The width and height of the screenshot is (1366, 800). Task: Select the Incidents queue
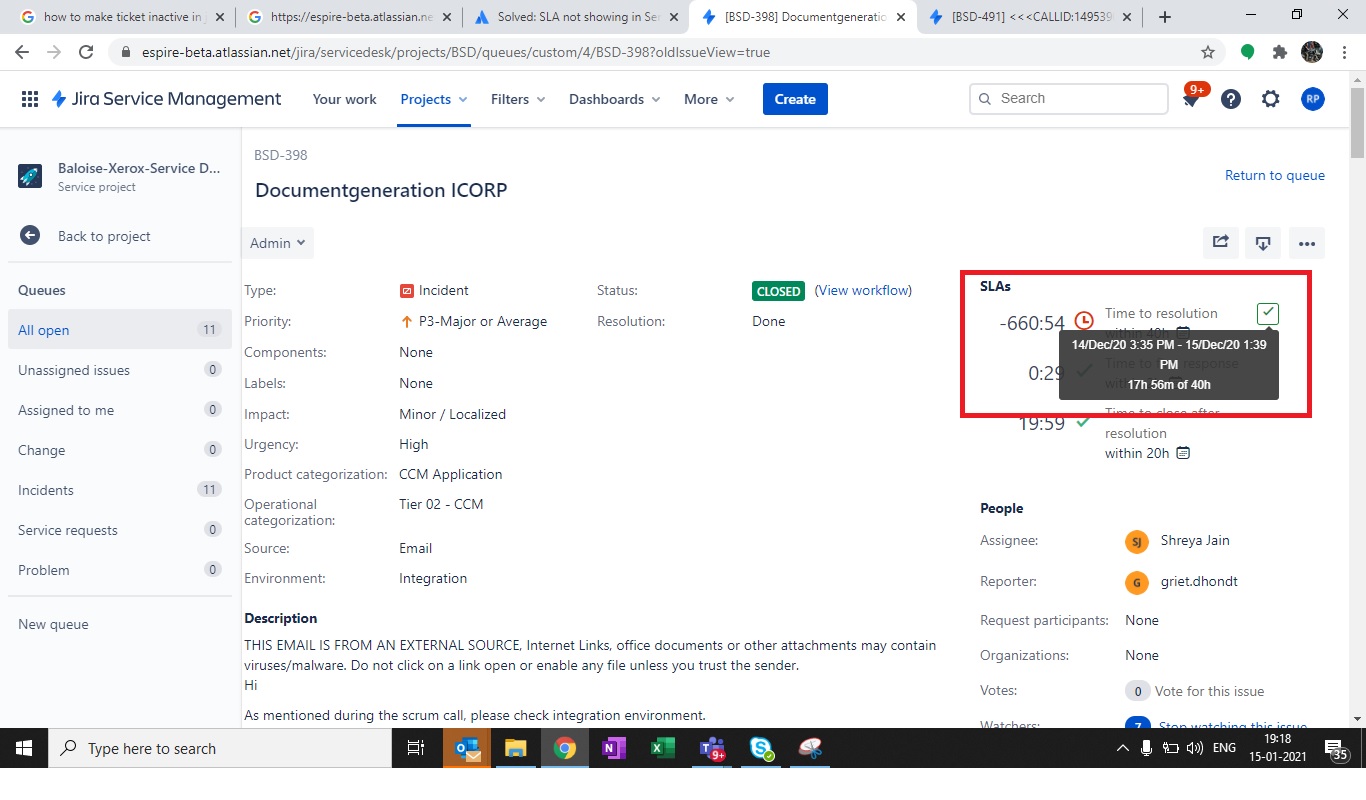pos(120,490)
